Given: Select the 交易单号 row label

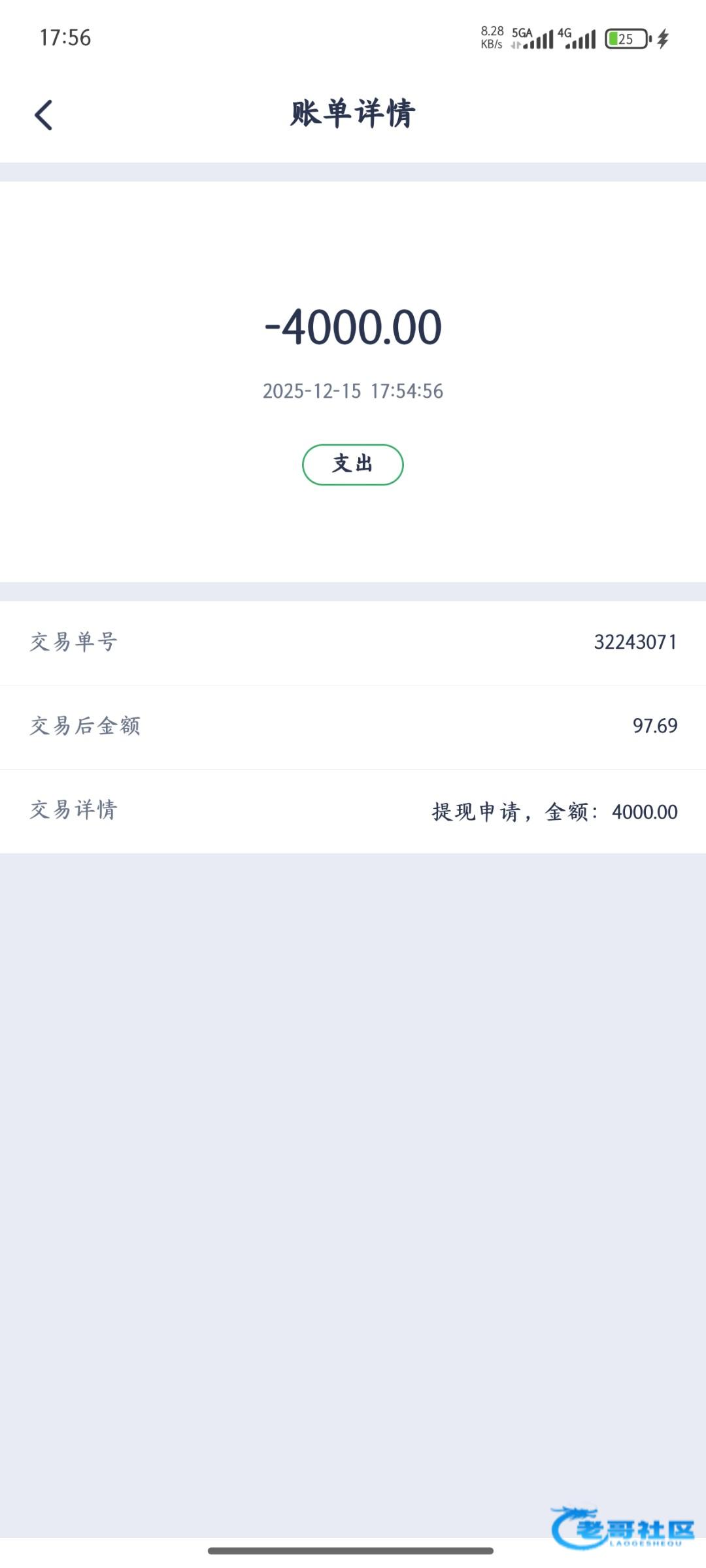Looking at the screenshot, I should point(73,642).
